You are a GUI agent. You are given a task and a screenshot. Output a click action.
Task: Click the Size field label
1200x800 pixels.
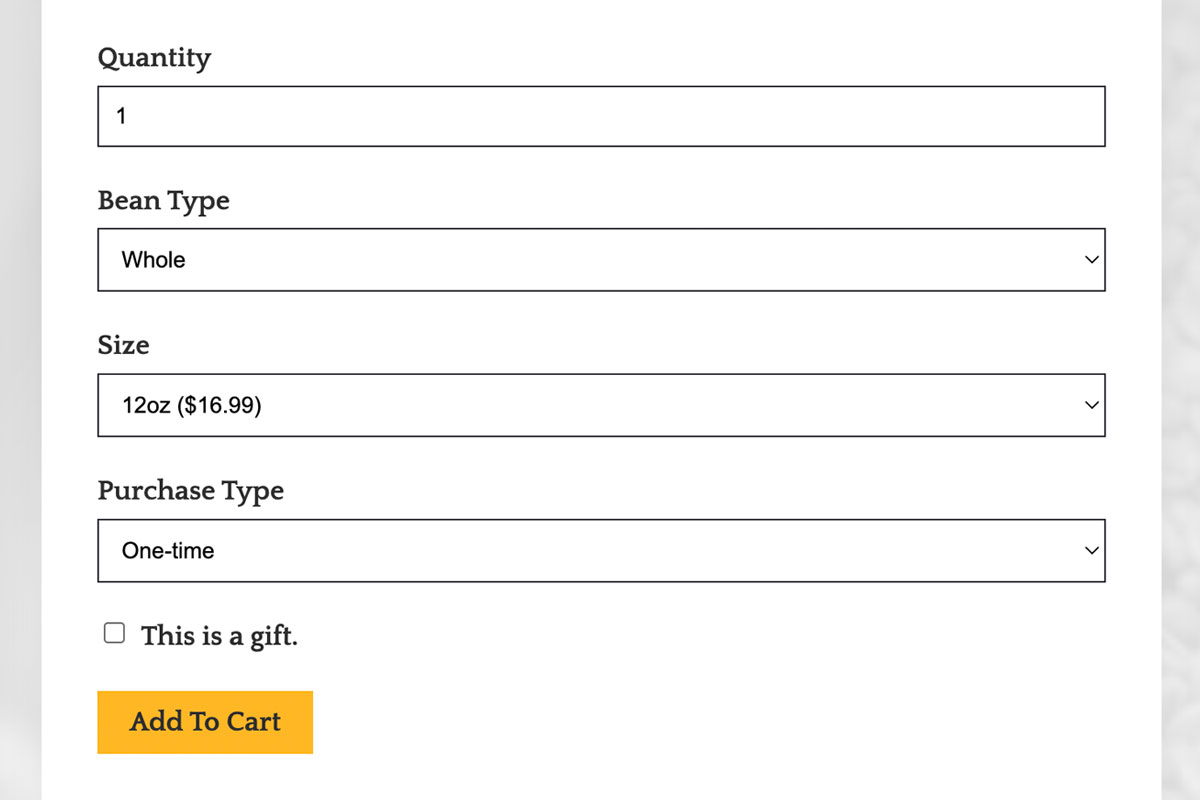coord(123,345)
